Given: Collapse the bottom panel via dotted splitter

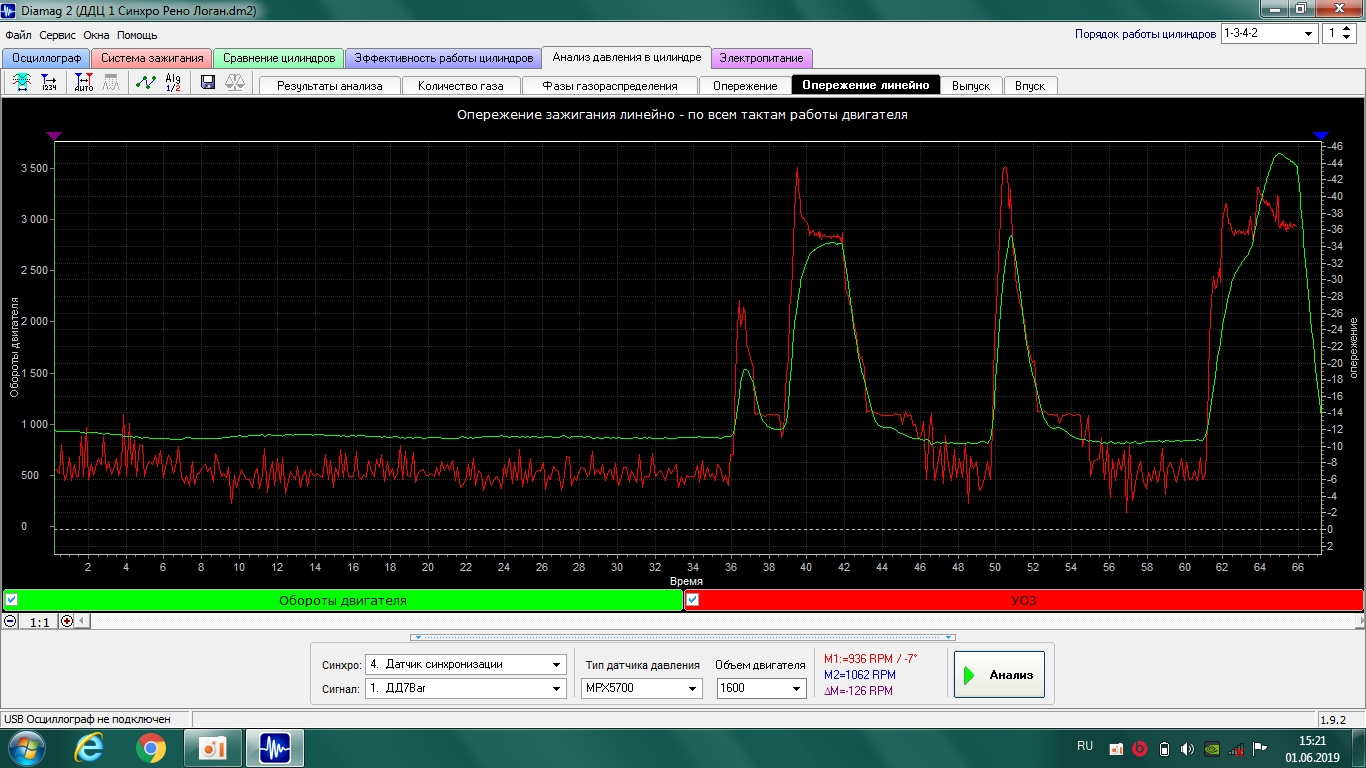Looking at the screenshot, I should 683,637.
